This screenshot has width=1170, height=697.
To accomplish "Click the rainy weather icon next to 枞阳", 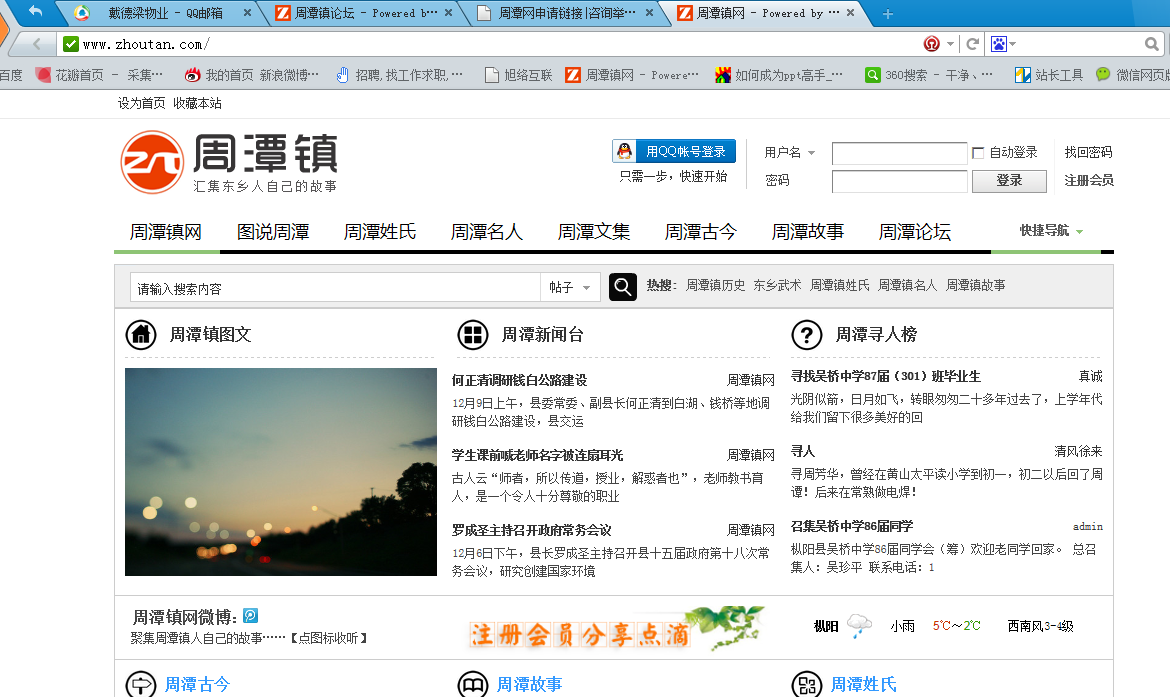I will pos(858,625).
